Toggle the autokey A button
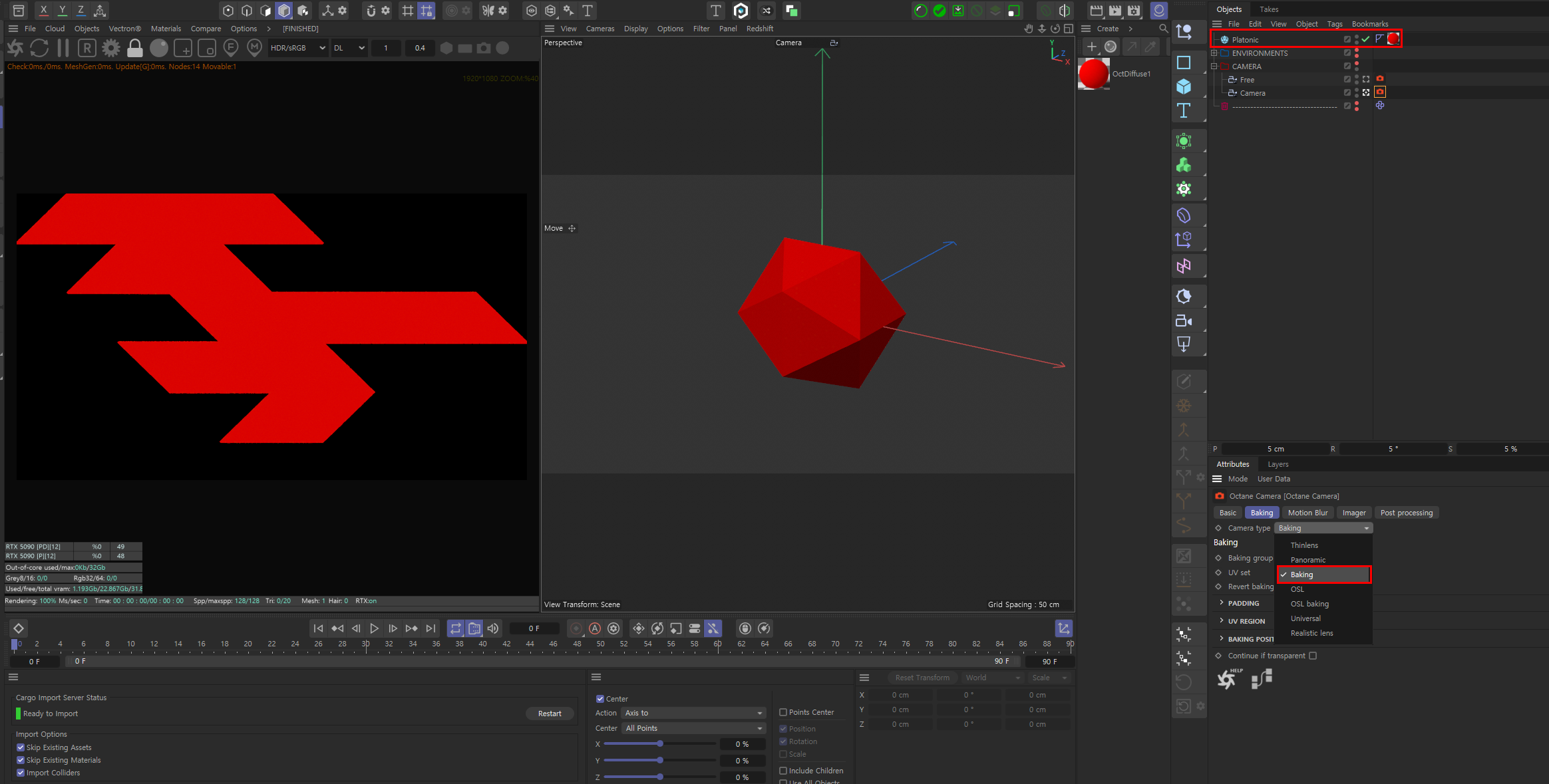 click(595, 628)
